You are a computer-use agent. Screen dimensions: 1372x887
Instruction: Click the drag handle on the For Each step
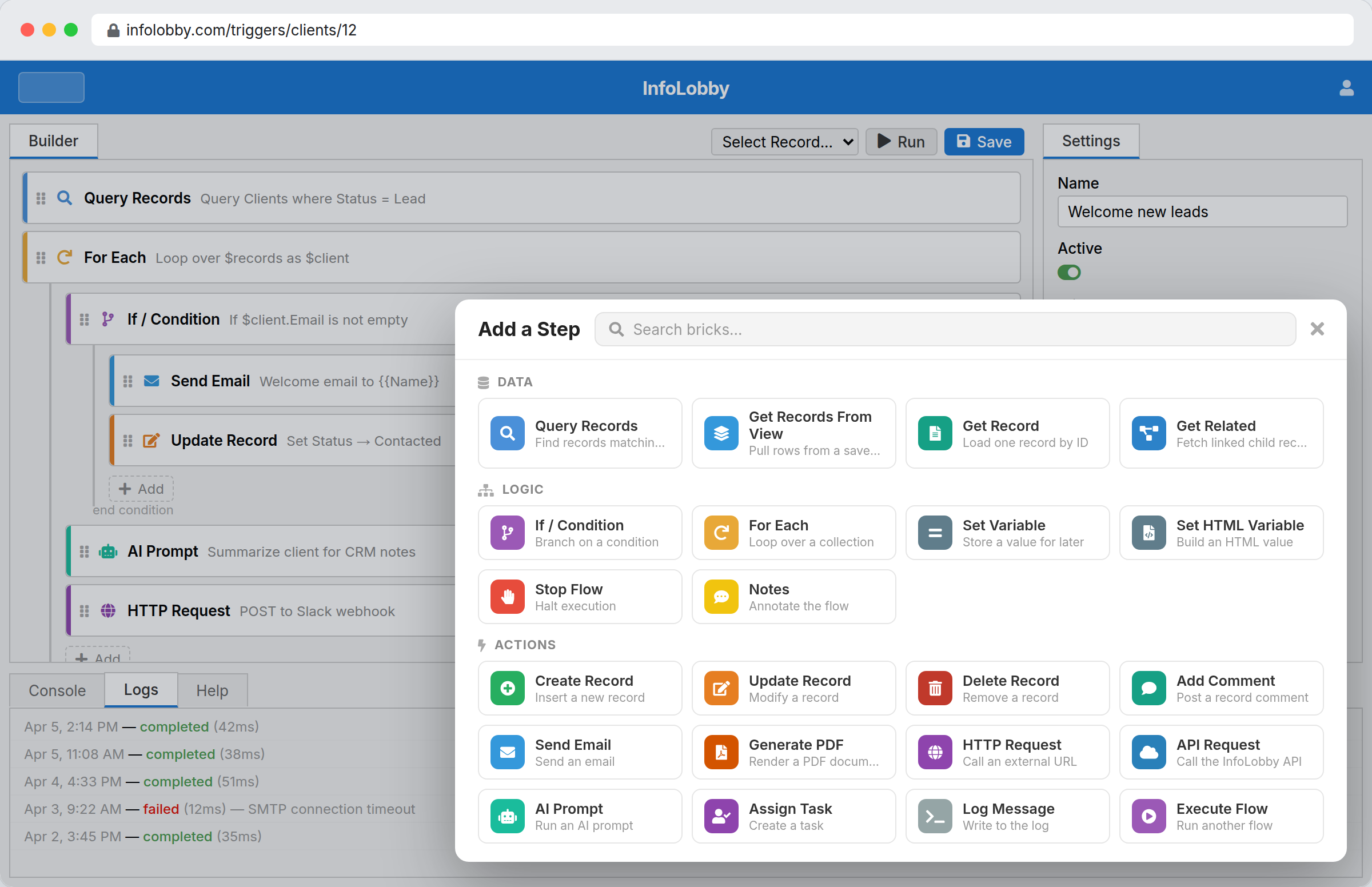41,257
